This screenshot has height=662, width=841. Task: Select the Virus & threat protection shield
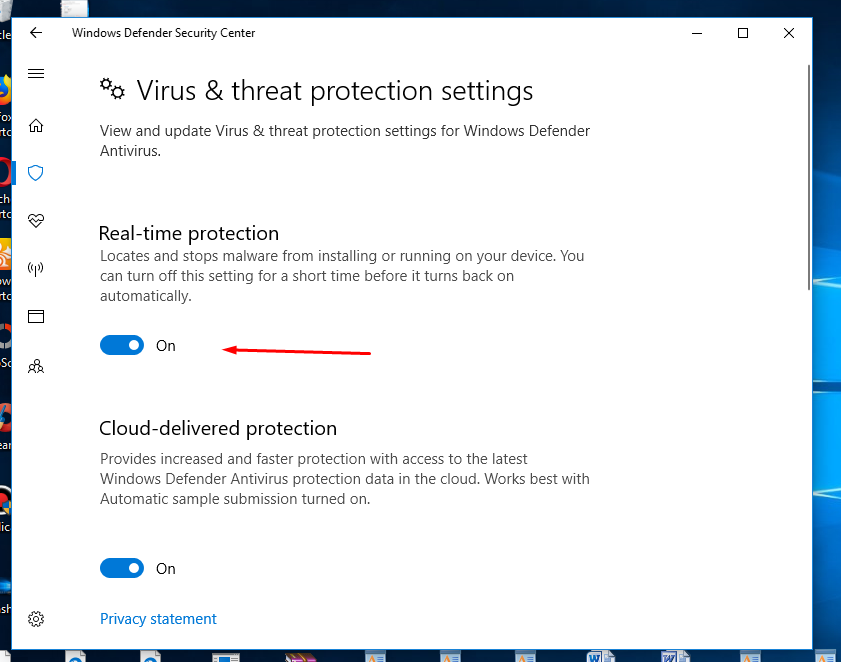[x=36, y=173]
